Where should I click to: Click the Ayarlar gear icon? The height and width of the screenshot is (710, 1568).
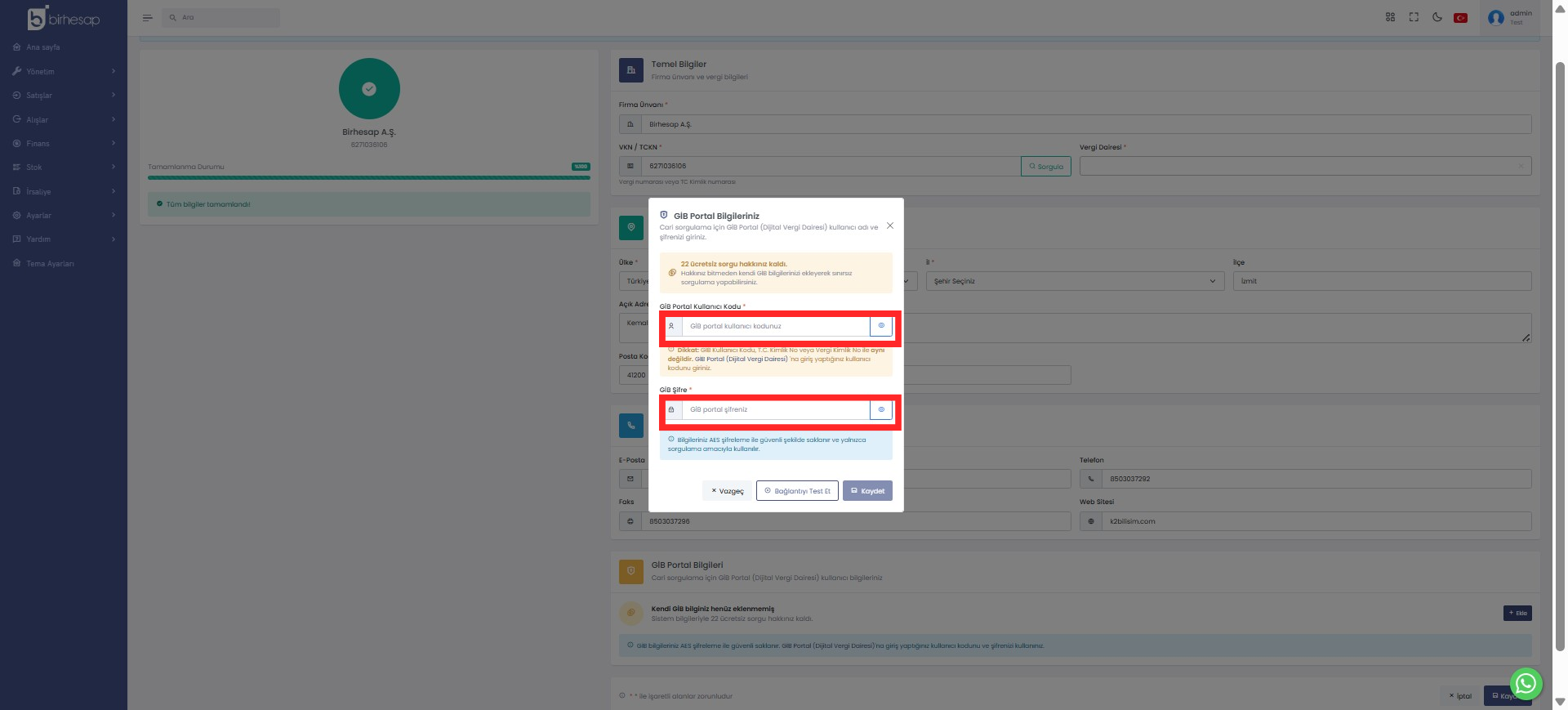point(16,216)
